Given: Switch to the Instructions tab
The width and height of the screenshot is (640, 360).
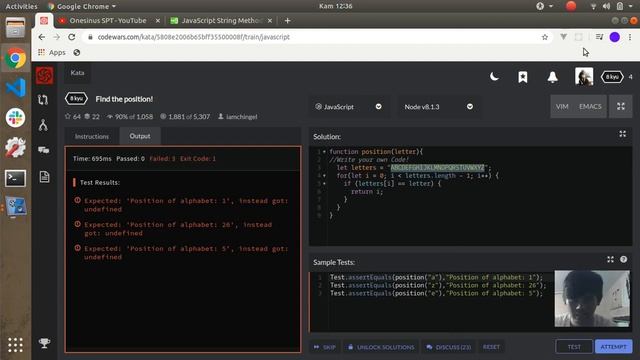Looking at the screenshot, I should [x=92, y=136].
